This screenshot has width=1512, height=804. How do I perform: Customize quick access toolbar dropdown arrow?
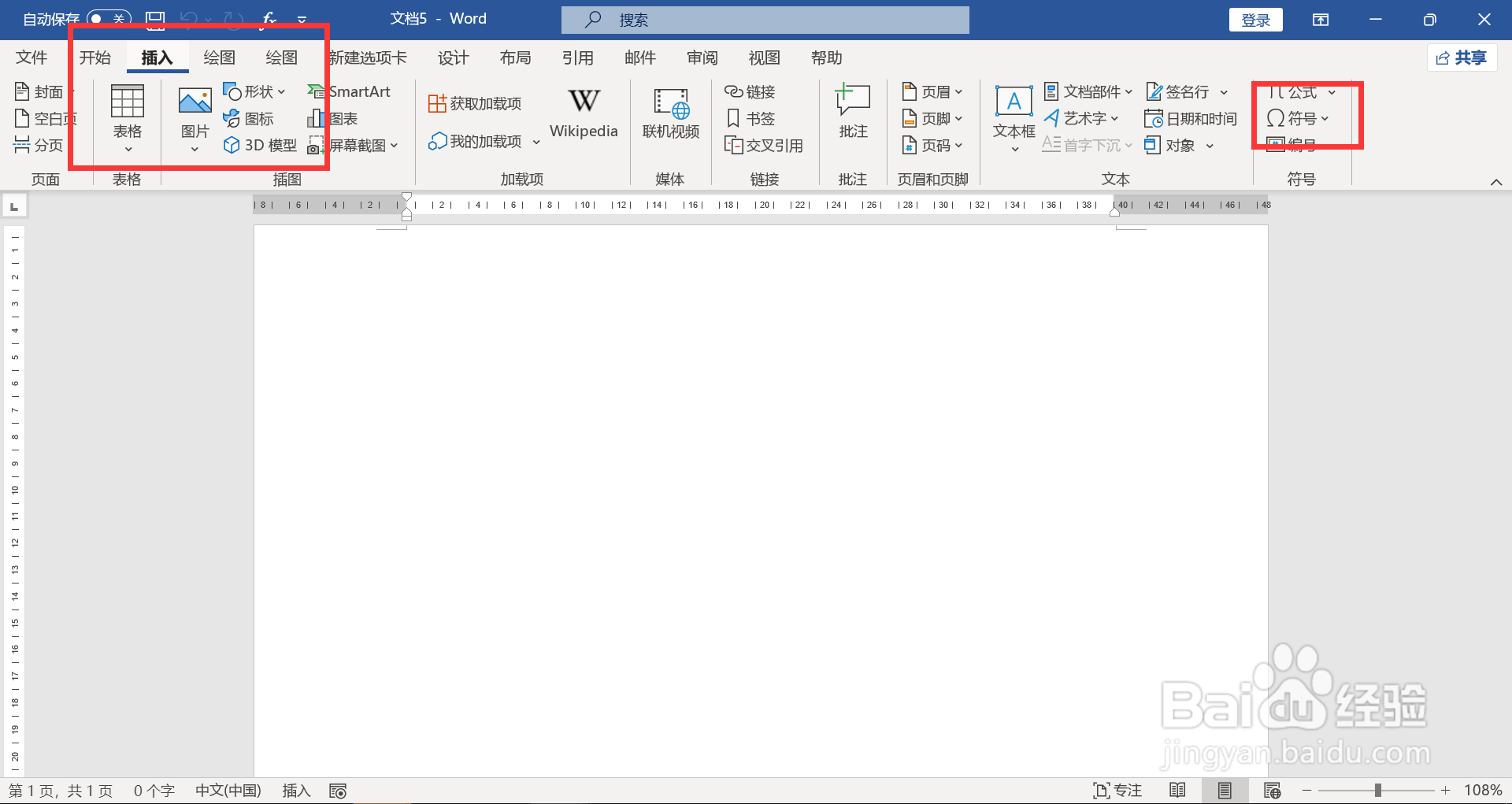(302, 20)
